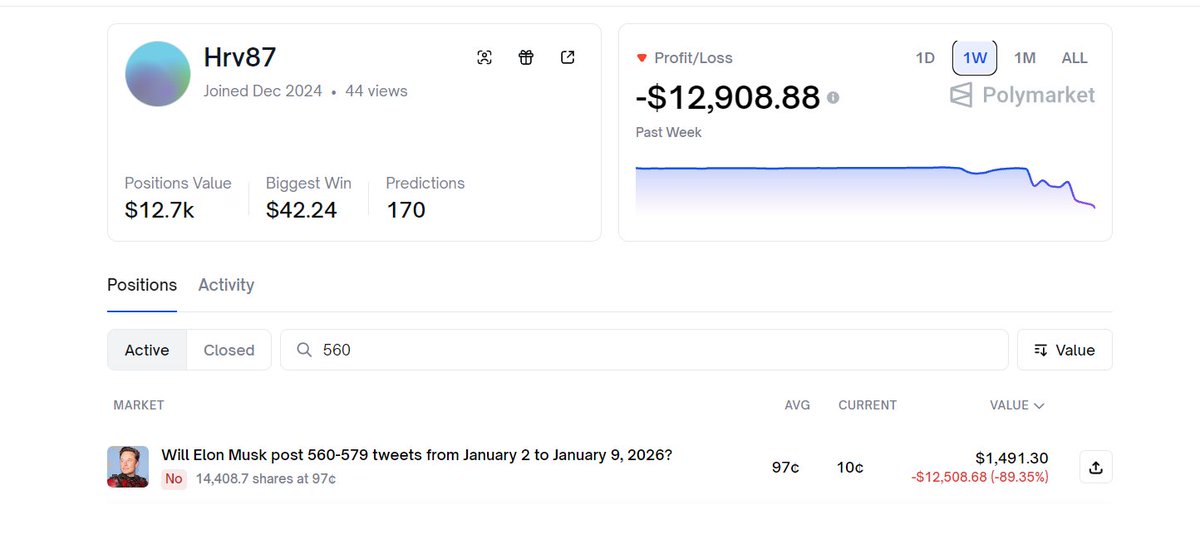Click the Hrv87 profile avatar
1200x549 pixels.
[x=158, y=74]
